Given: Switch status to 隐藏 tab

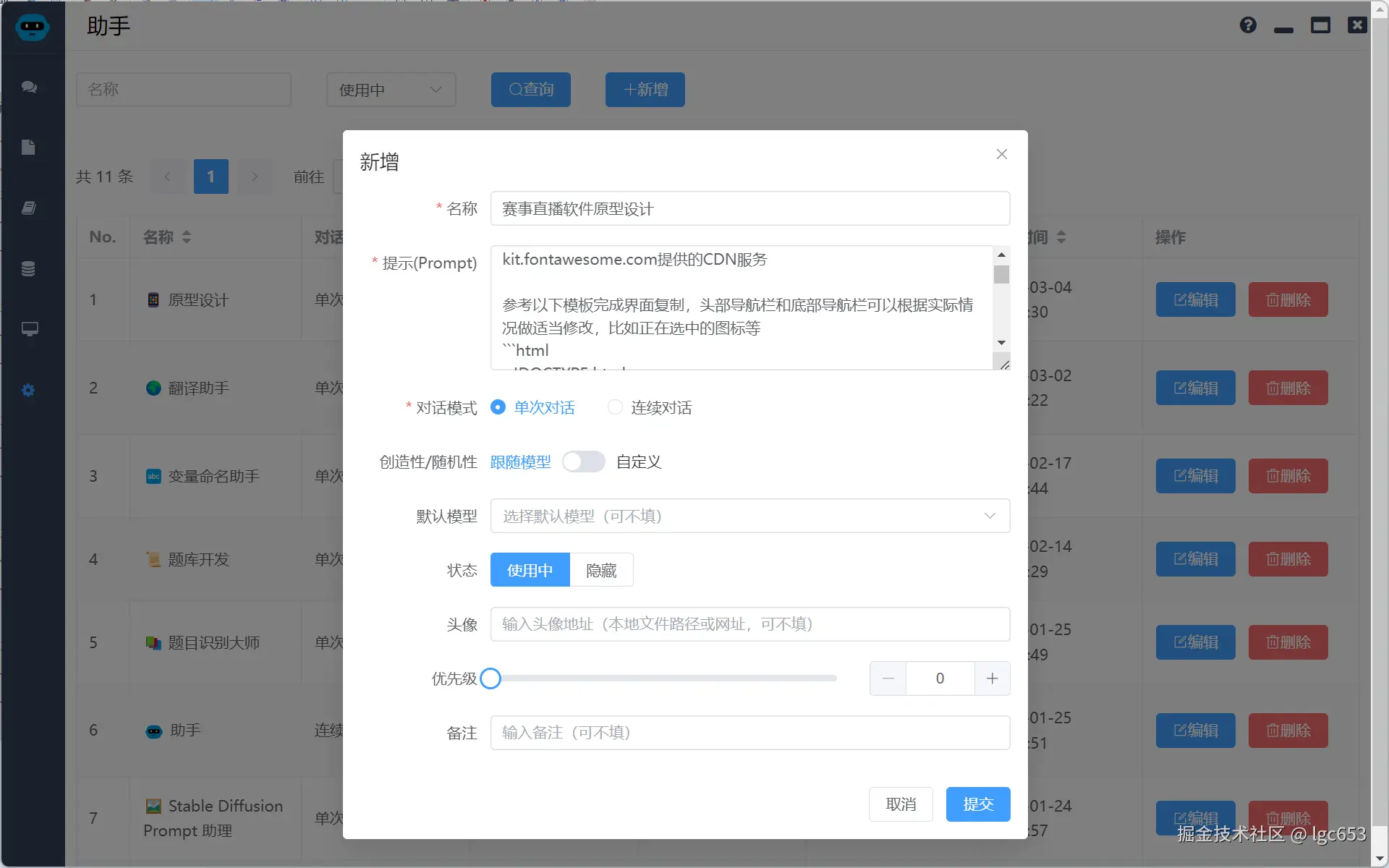Looking at the screenshot, I should click(x=601, y=570).
